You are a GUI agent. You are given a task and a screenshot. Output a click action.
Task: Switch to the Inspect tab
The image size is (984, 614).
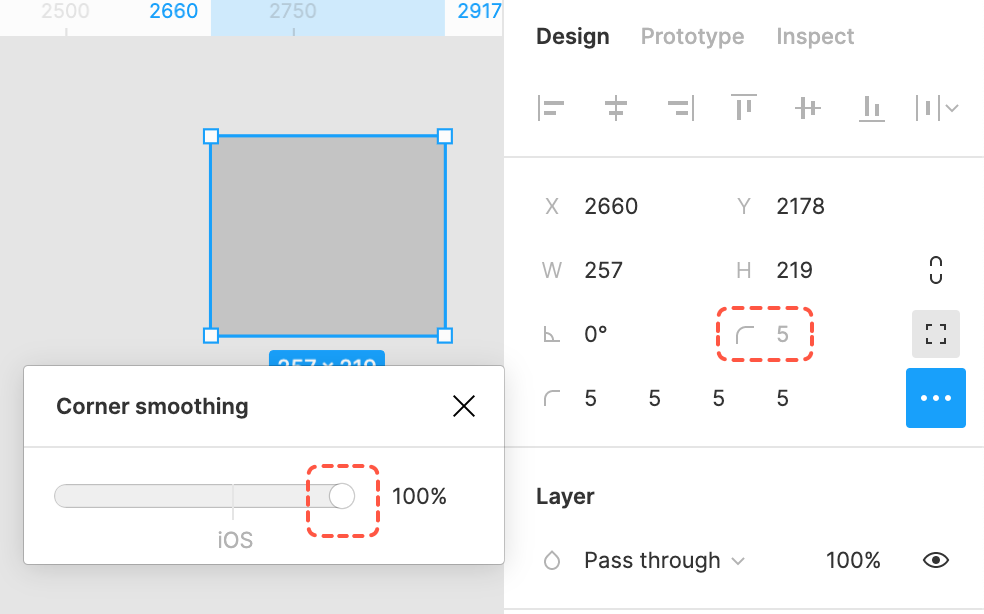(815, 36)
